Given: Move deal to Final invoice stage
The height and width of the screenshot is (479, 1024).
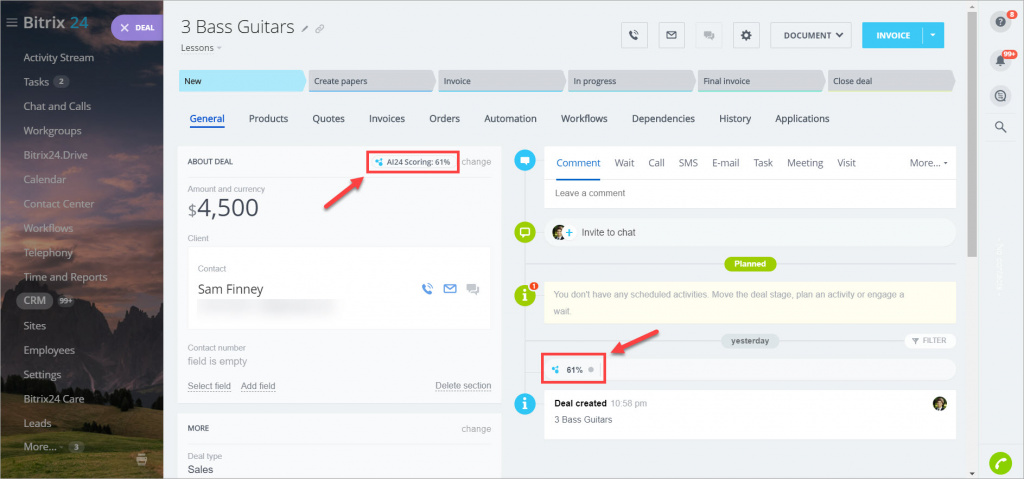Looking at the screenshot, I should [x=760, y=82].
